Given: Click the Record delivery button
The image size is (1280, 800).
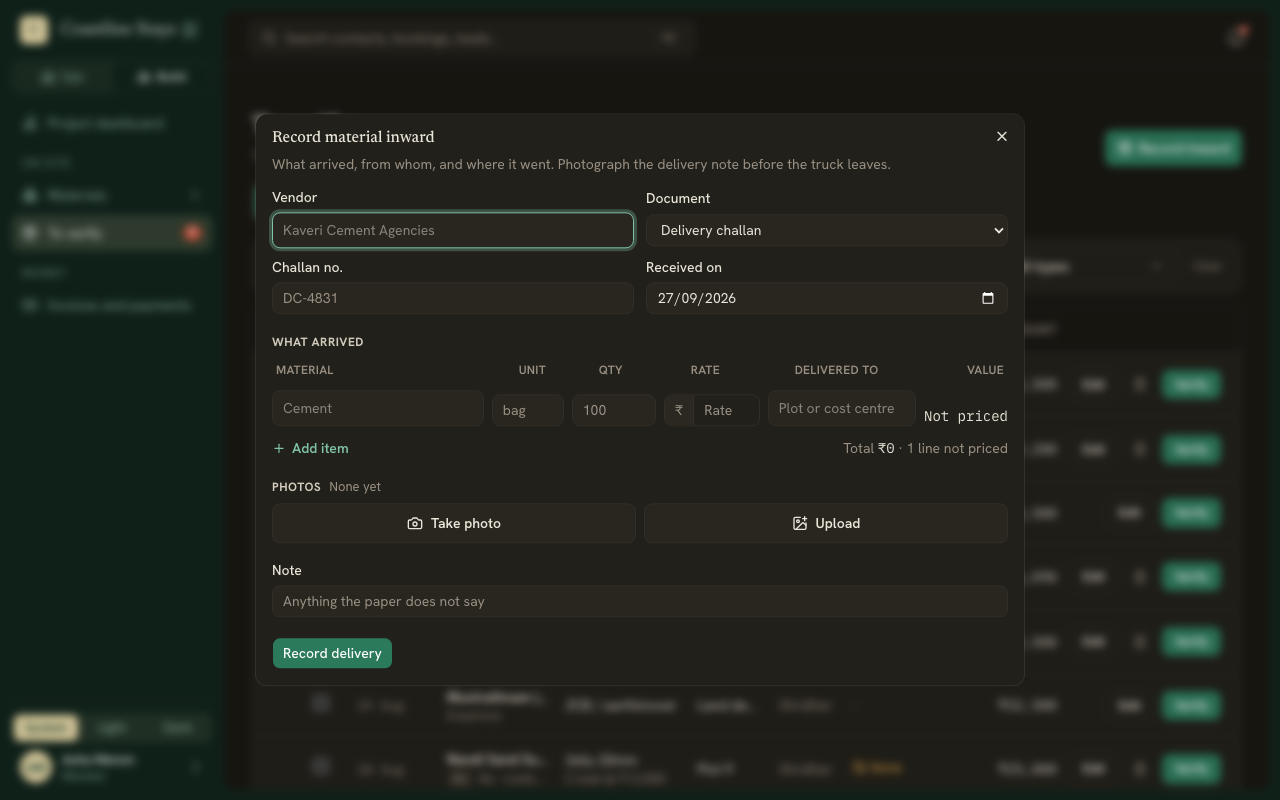Looking at the screenshot, I should (332, 653).
